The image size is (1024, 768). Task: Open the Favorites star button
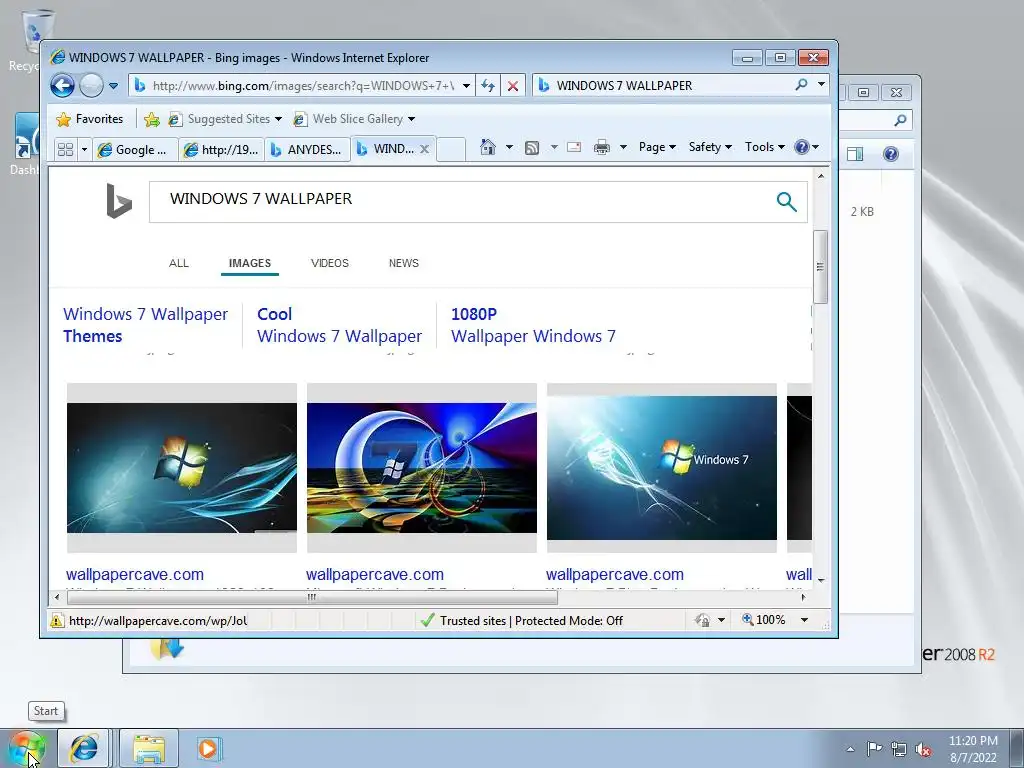(x=89, y=119)
